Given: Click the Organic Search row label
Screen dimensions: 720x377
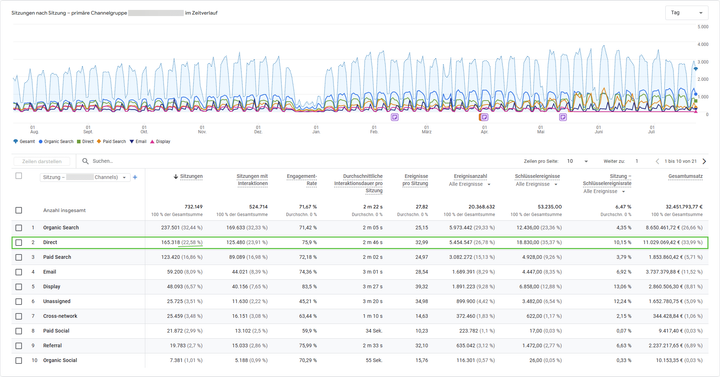Looking at the screenshot, I should click(x=61, y=228).
